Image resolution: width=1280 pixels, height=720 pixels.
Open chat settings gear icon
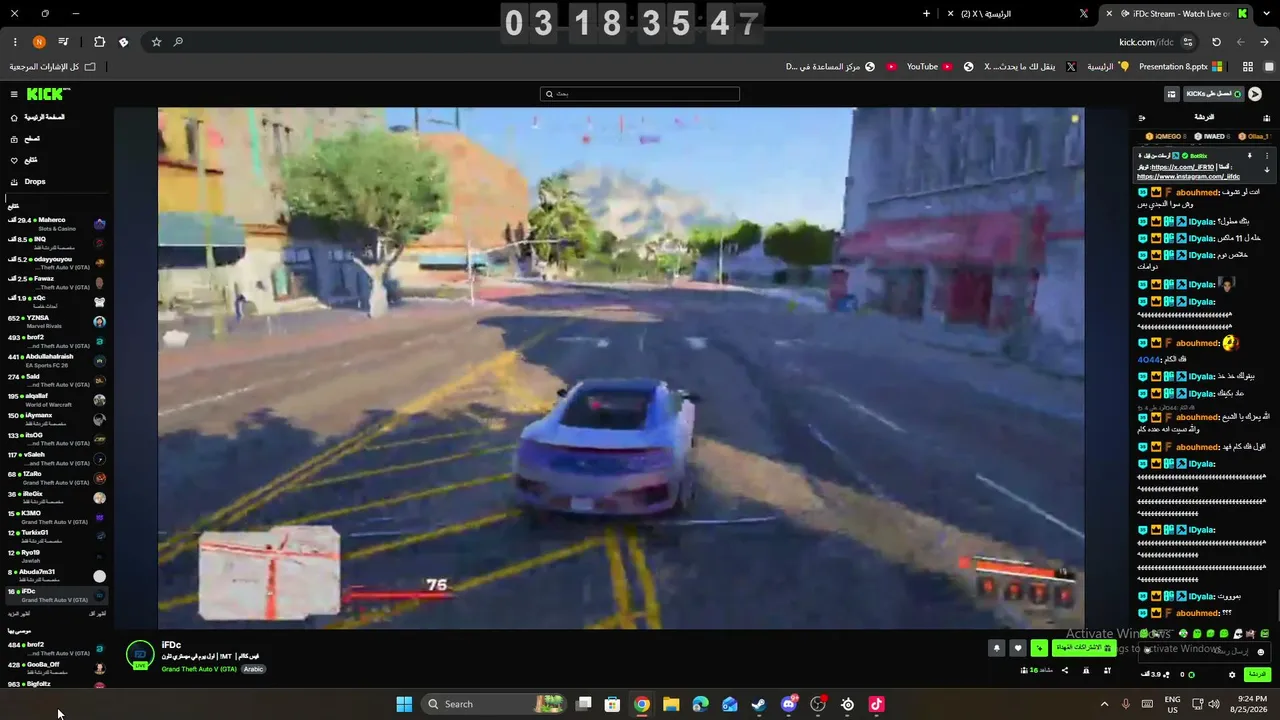click(x=1232, y=675)
